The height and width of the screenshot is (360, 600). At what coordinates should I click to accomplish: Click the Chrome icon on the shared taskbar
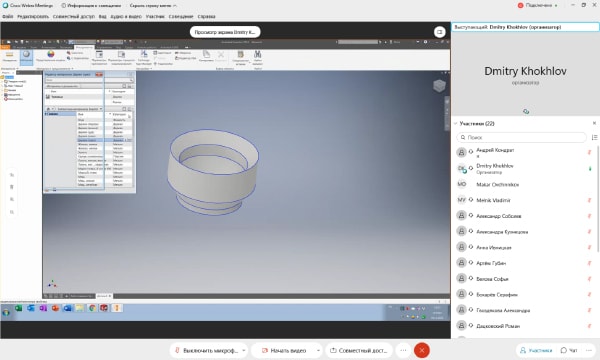92,308
